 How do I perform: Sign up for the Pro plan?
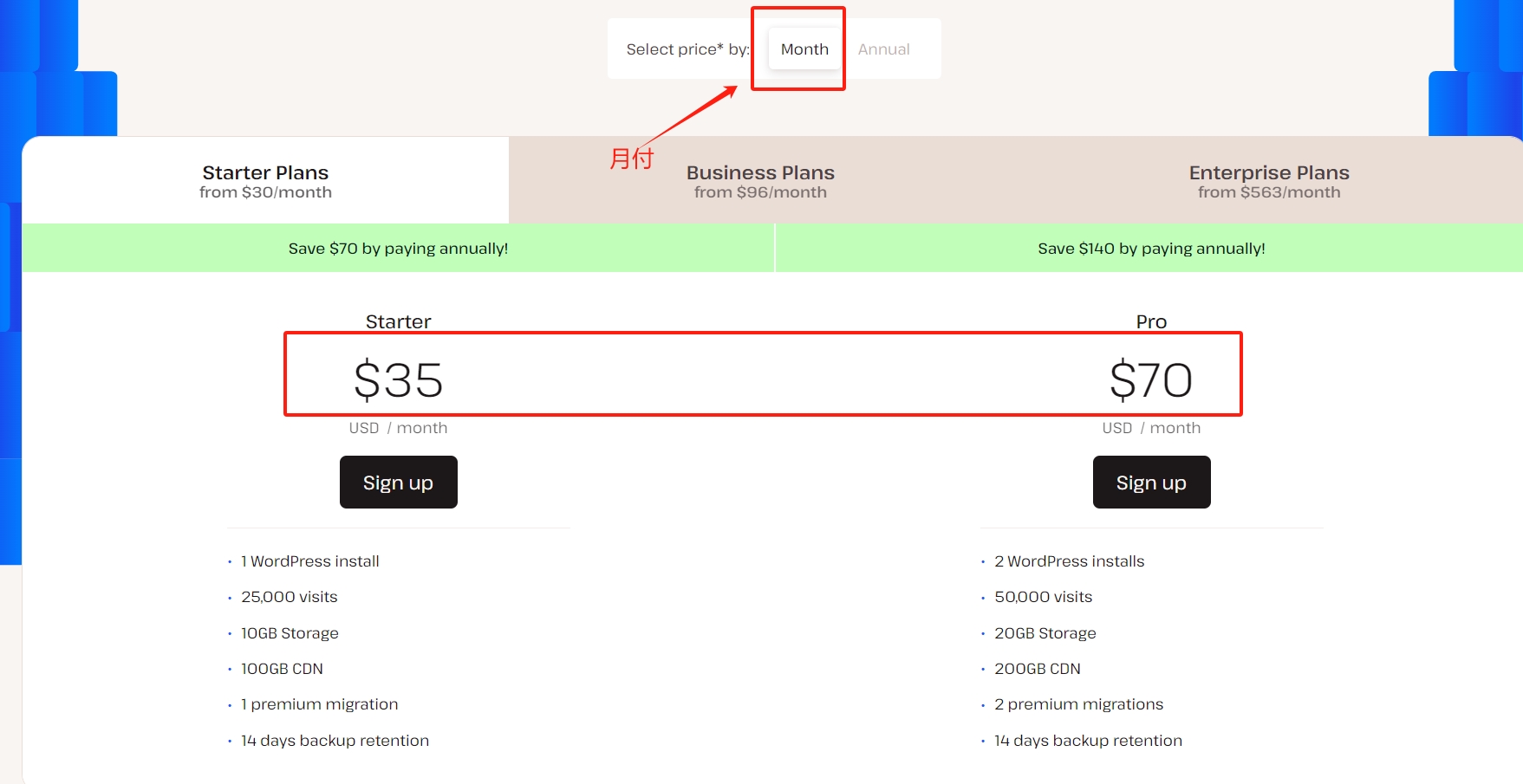tap(1151, 483)
